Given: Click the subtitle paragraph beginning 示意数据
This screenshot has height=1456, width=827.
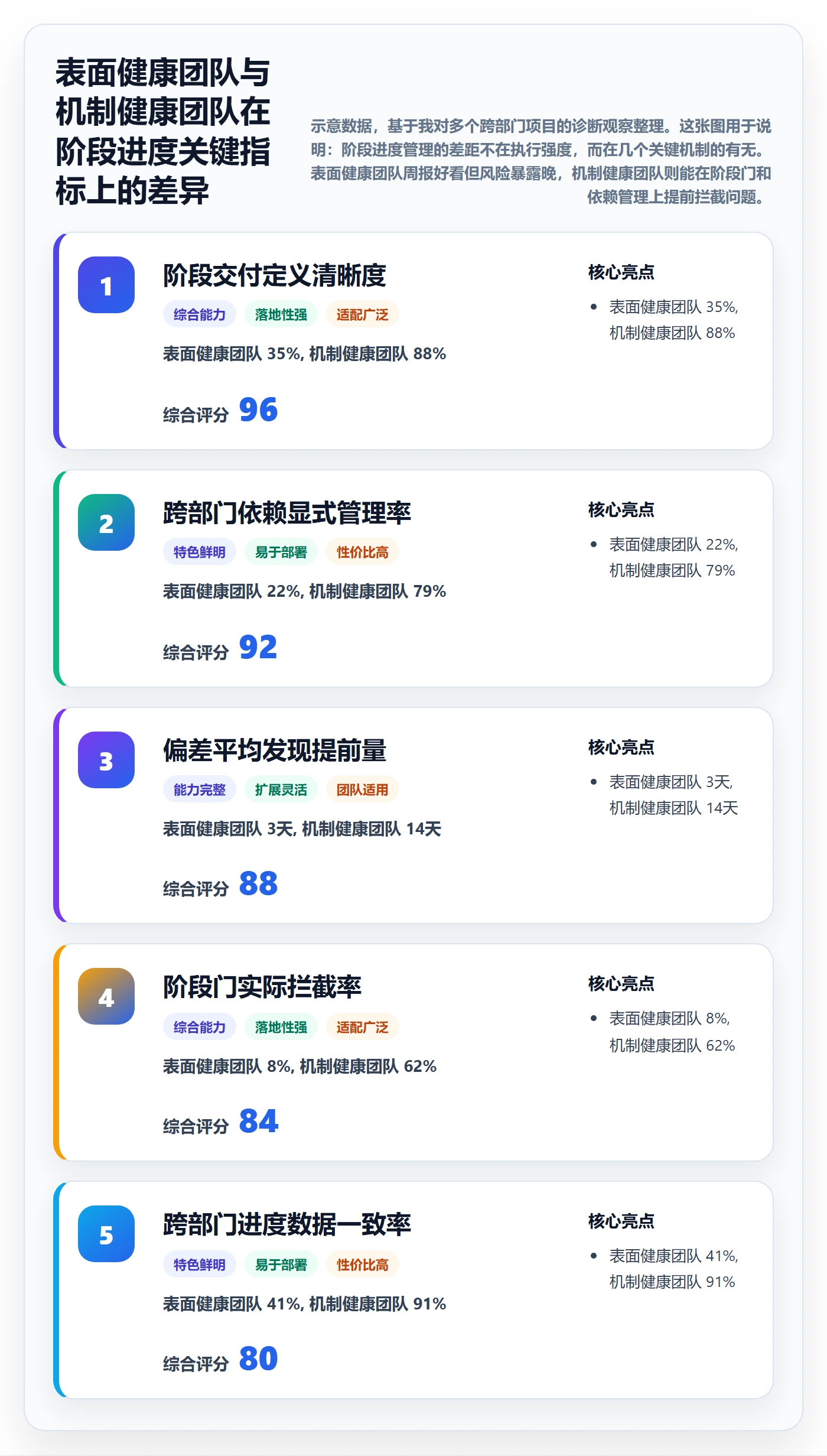Looking at the screenshot, I should point(541,161).
